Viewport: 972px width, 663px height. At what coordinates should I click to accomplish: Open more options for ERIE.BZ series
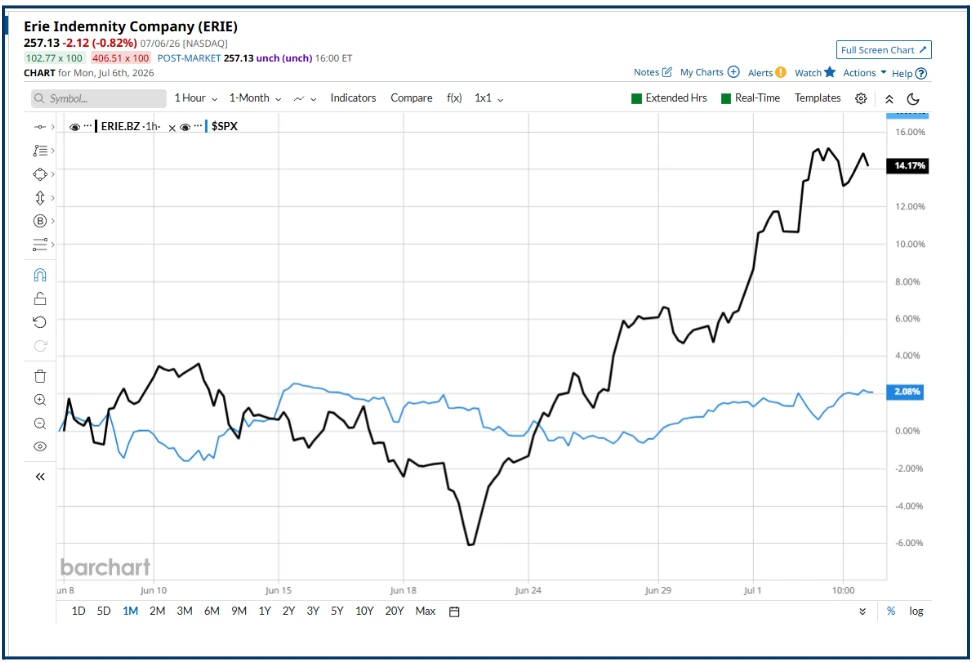coord(87,126)
